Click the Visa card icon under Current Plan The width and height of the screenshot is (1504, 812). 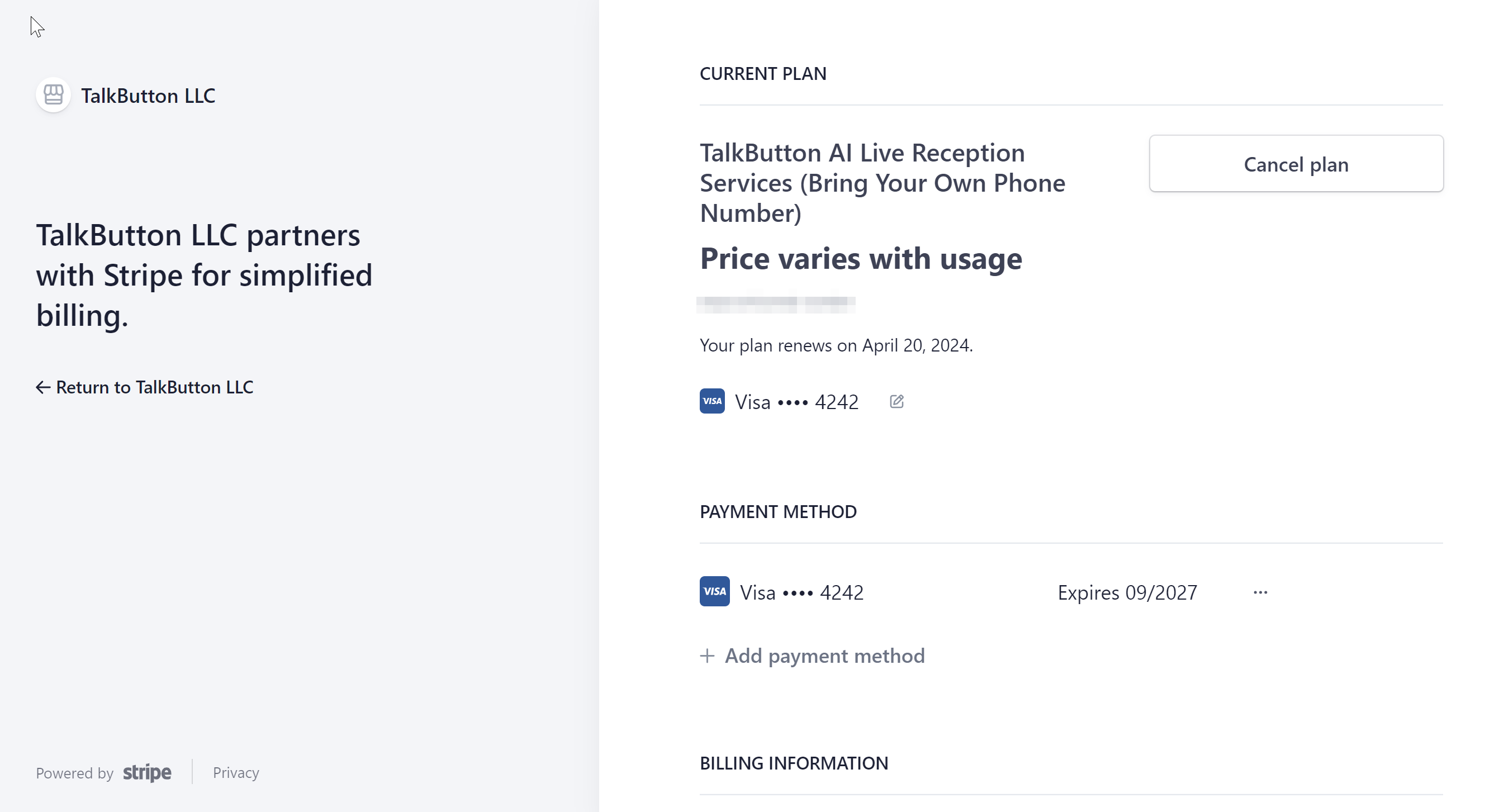point(711,401)
